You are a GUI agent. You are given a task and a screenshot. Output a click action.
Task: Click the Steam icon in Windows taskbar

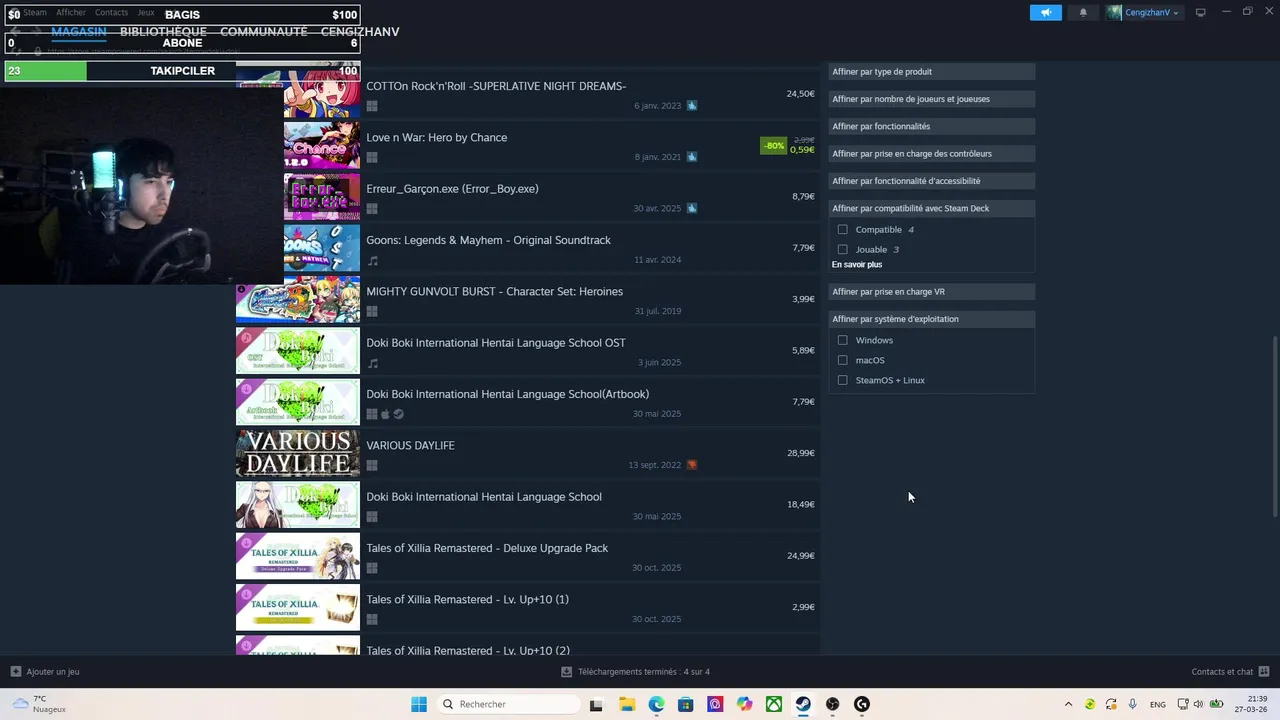point(803,704)
